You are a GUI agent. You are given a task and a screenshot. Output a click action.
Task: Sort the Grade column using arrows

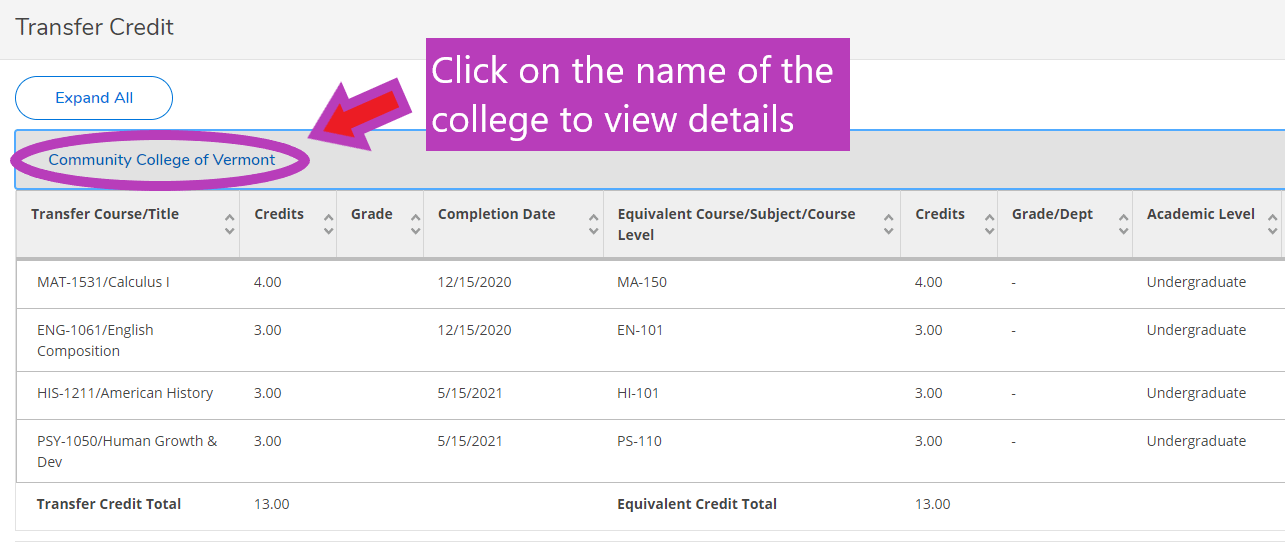point(415,224)
